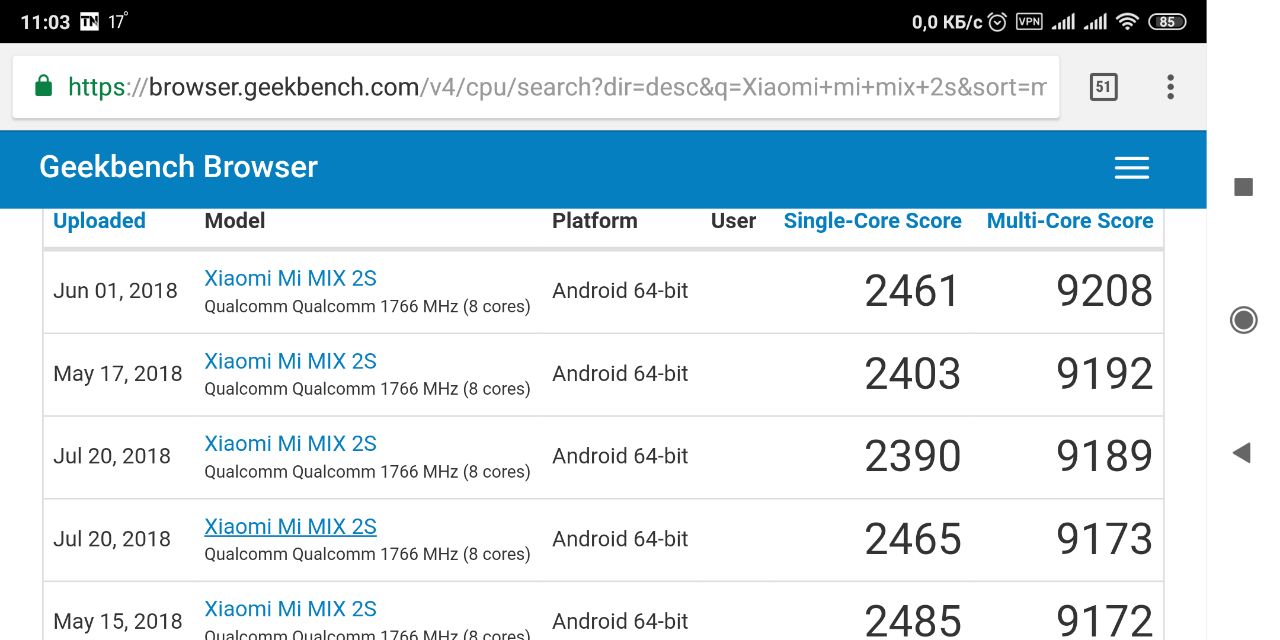Tap the Android home circle button
1280x640 pixels.
click(1243, 320)
